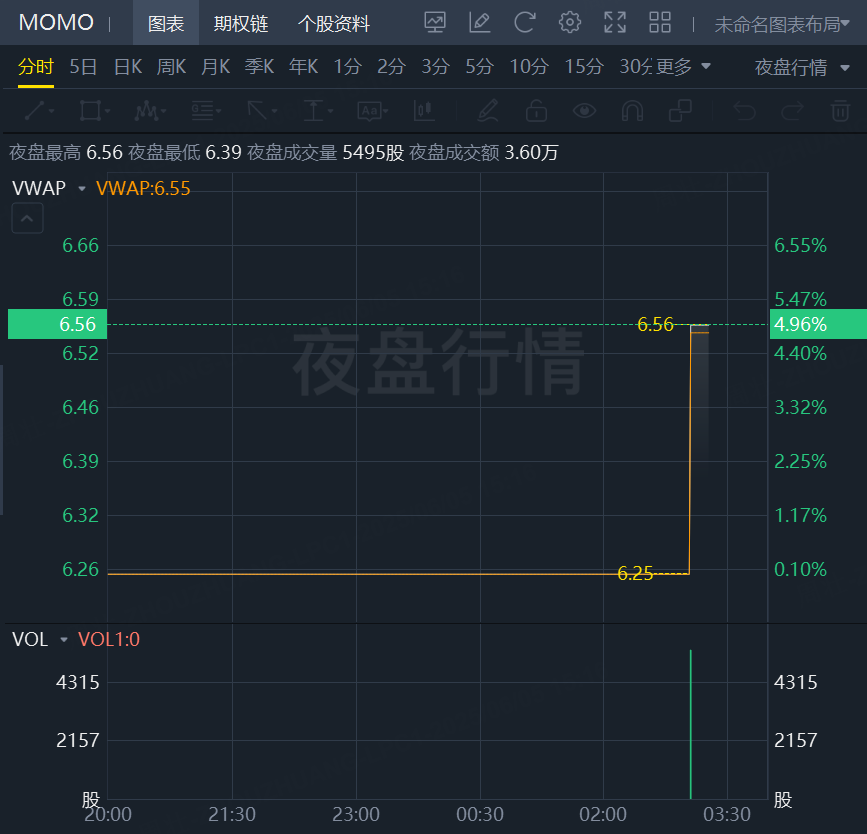Click the edit/note pencil icon in header

point(479,23)
